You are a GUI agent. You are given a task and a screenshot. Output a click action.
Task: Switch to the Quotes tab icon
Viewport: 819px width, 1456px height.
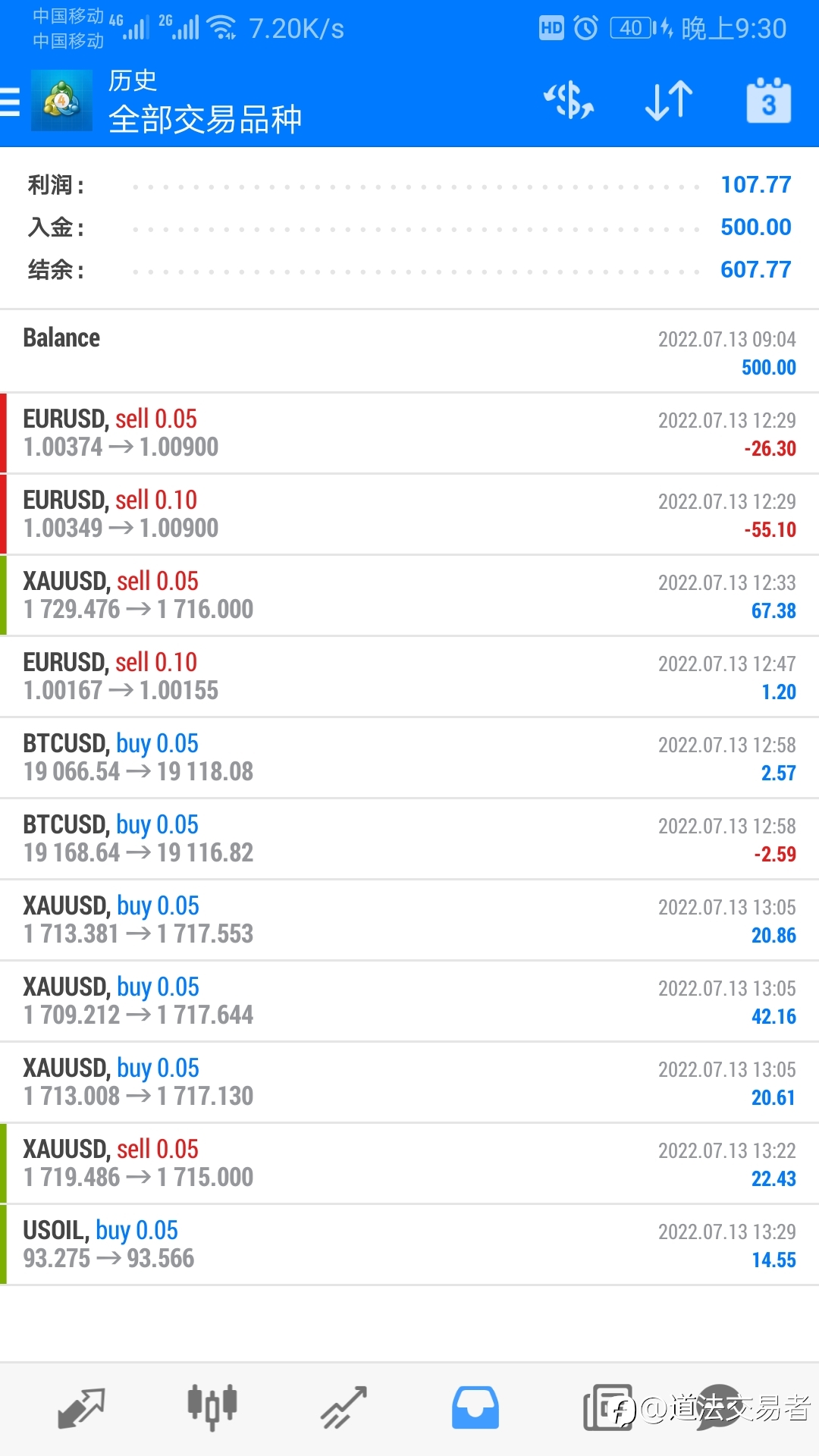(x=81, y=1408)
